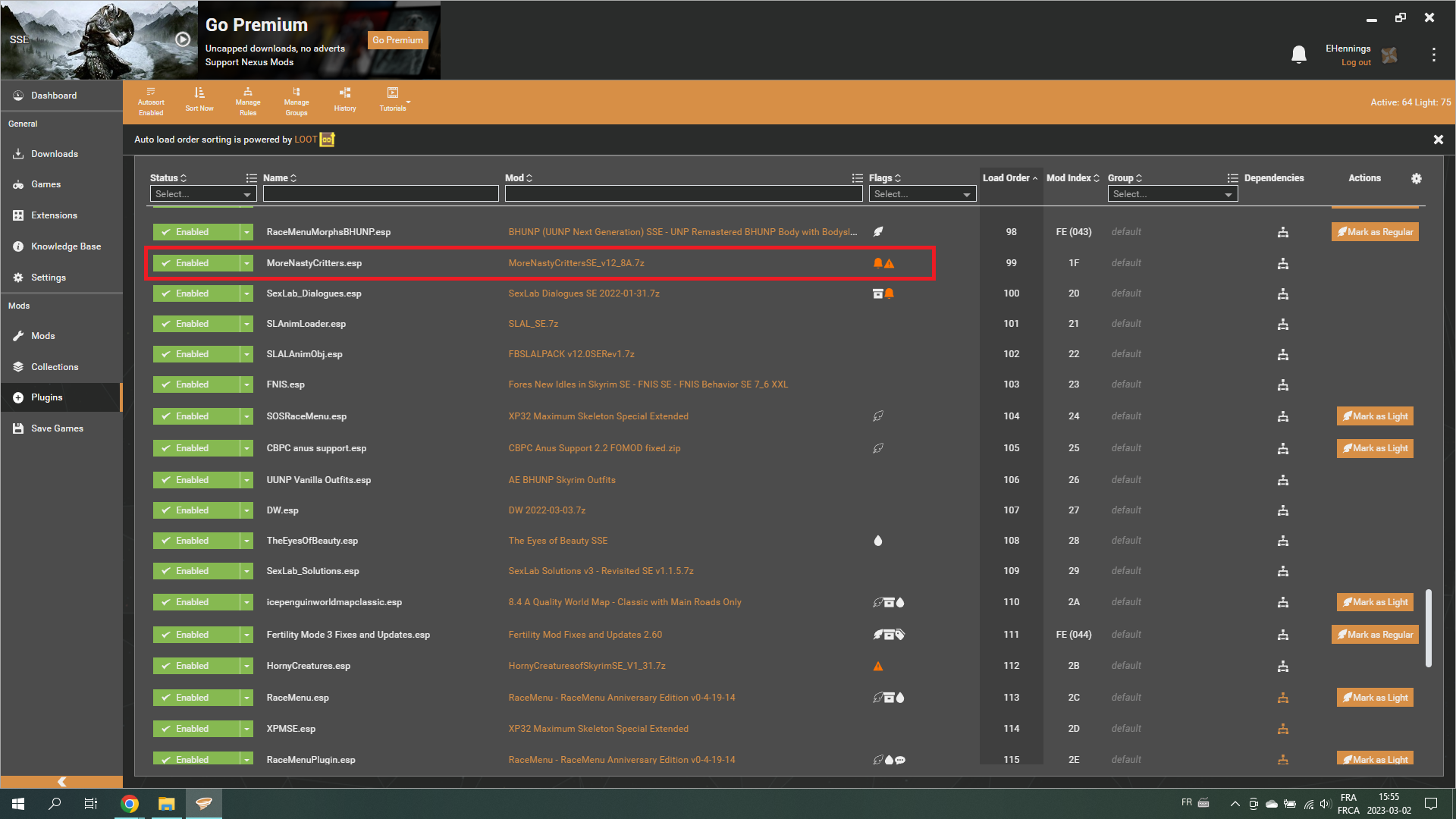Toggle Enabled status for FNIS.esp
Image resolution: width=1456 pixels, height=819 pixels.
(196, 384)
